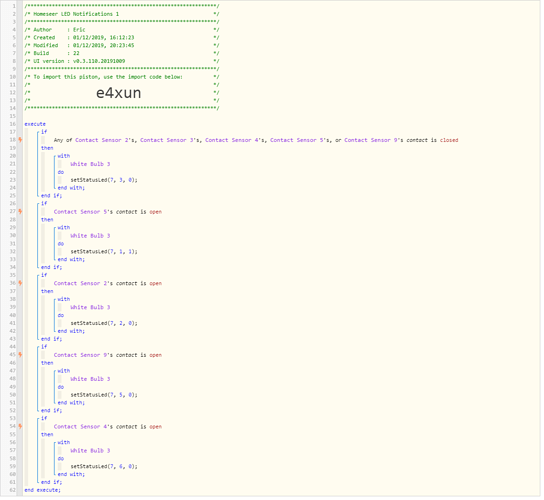Click the end execute statement
This screenshot has width=544, height=500.
click(42, 491)
